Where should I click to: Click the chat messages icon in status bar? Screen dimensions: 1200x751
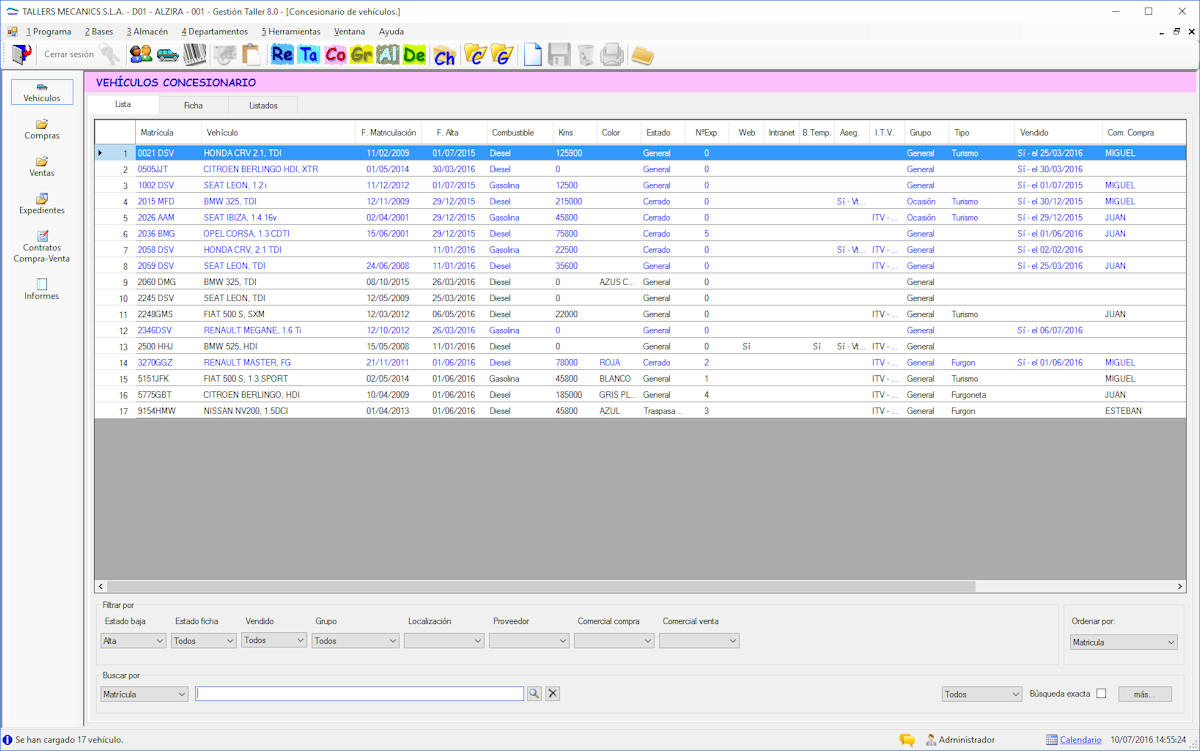point(907,740)
